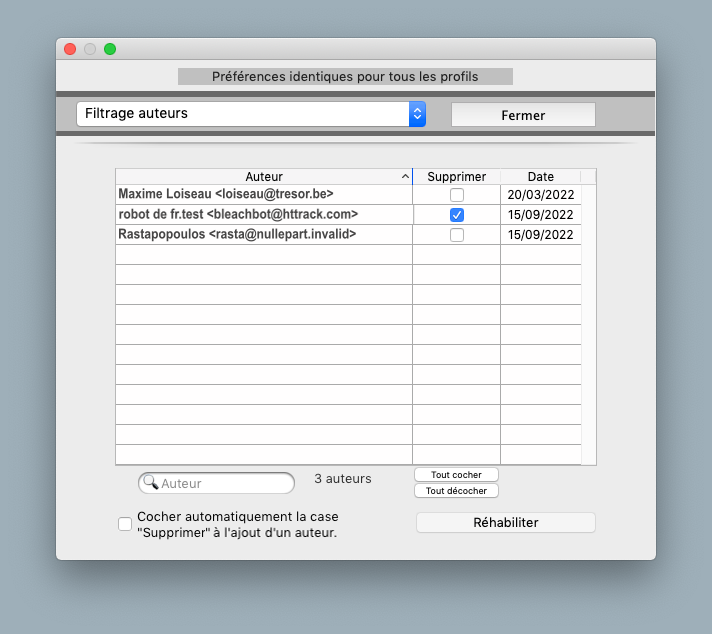Click the date 20/03/2022 cell
Screen dimensions: 712x634
[540, 195]
